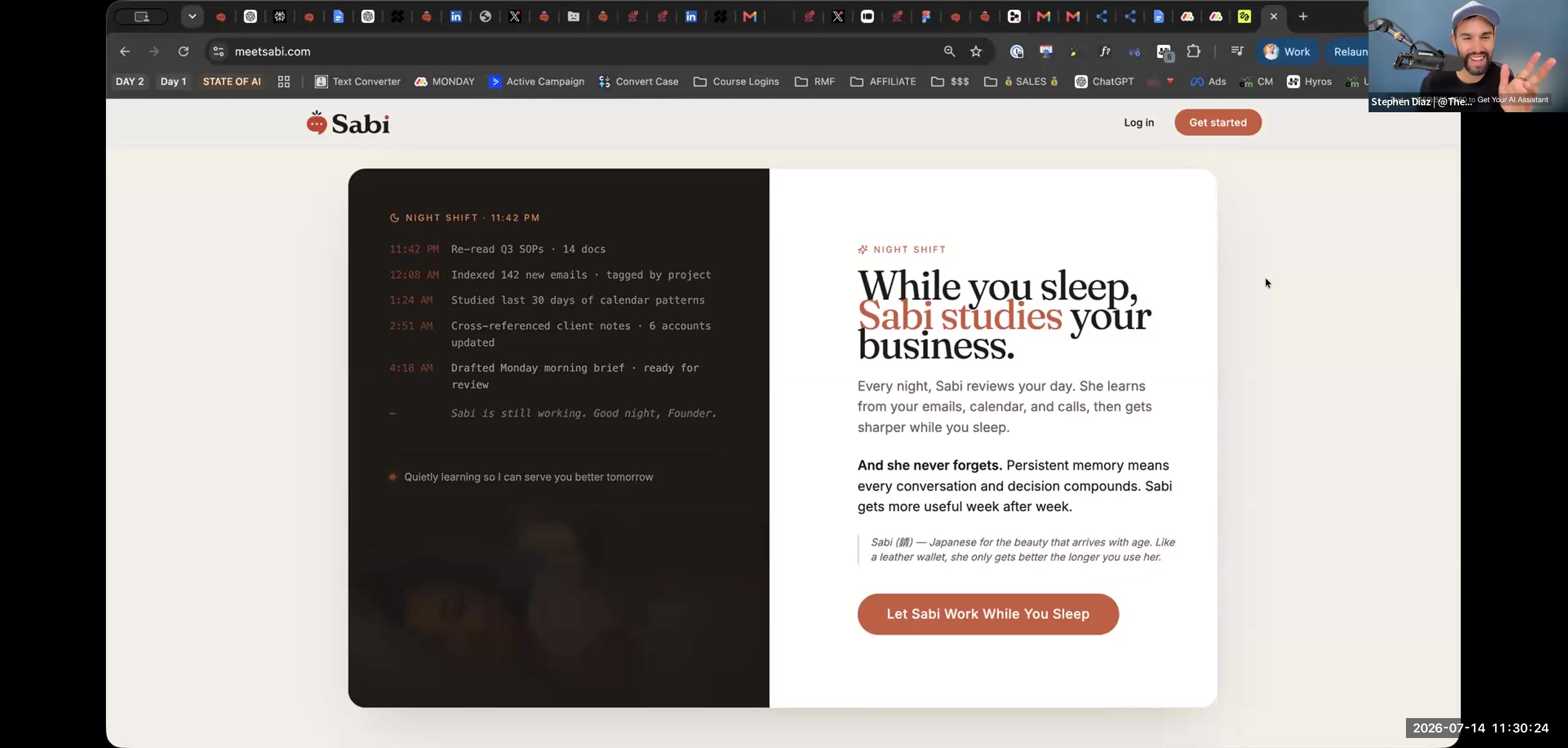
Task: Open the extension with the 5 badge
Action: (x=1164, y=52)
